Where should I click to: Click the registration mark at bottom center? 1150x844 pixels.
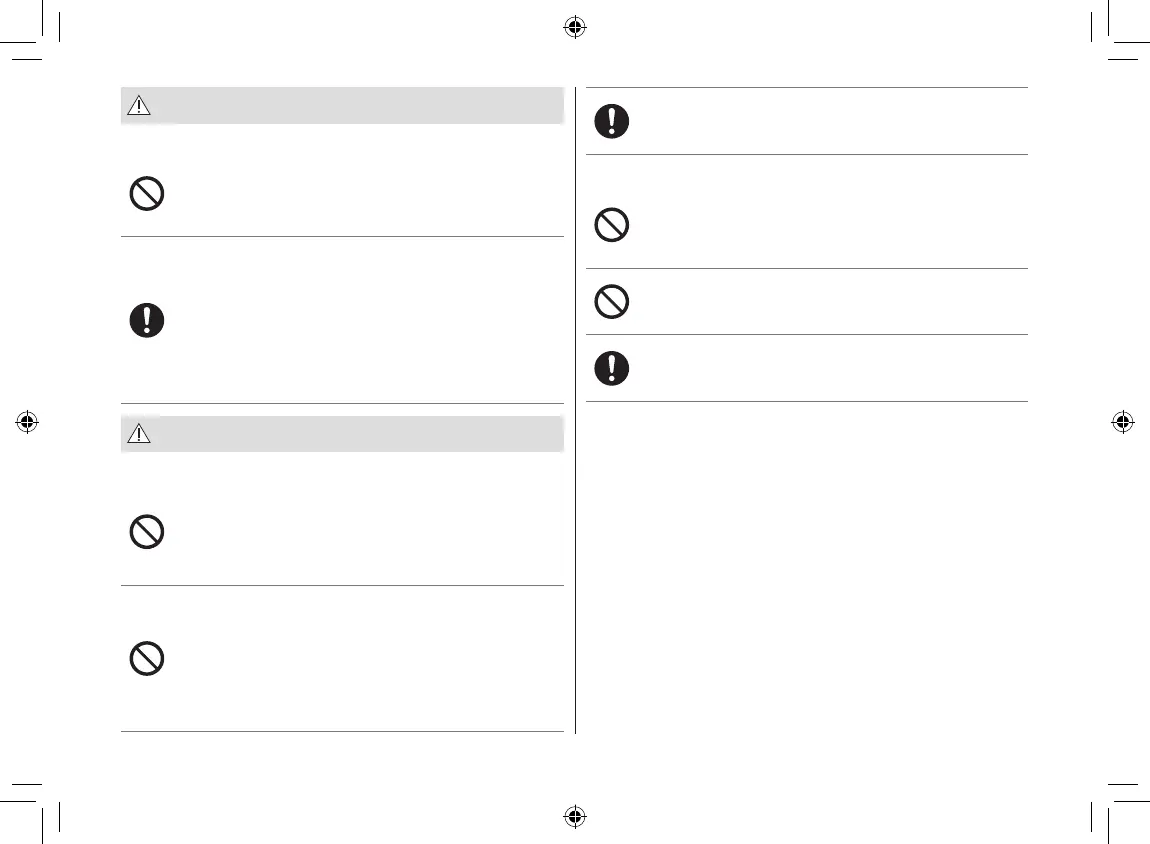click(574, 816)
